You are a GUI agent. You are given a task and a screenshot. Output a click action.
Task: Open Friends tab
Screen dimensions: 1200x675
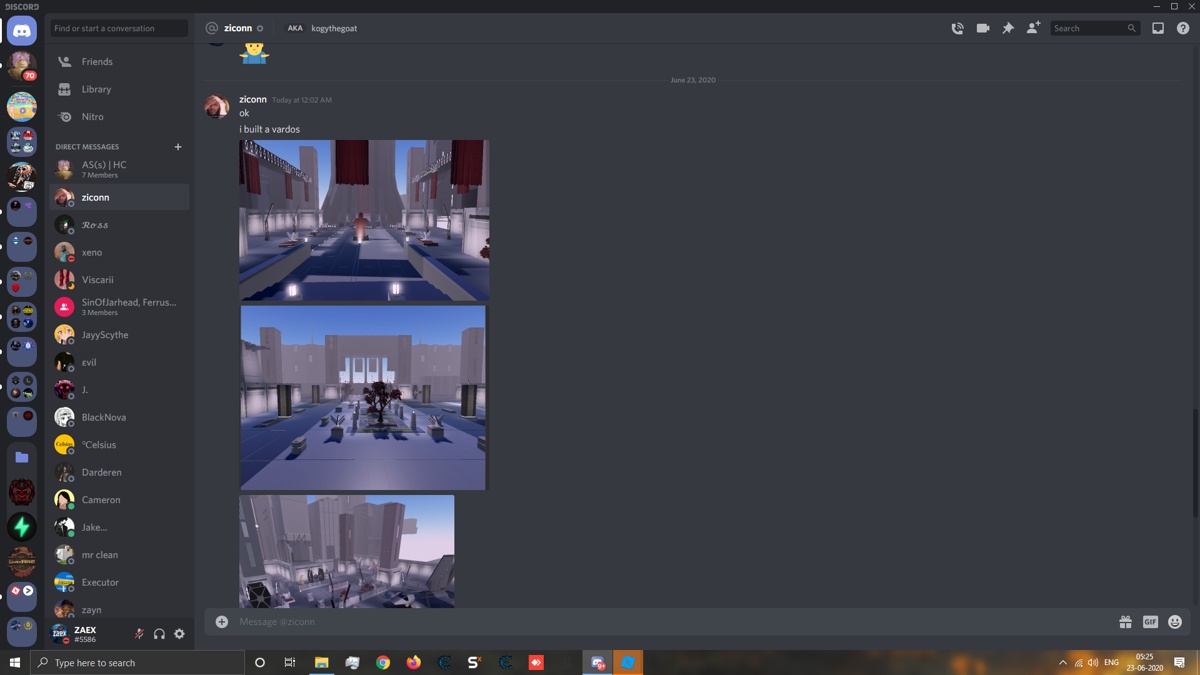[x=121, y=62]
